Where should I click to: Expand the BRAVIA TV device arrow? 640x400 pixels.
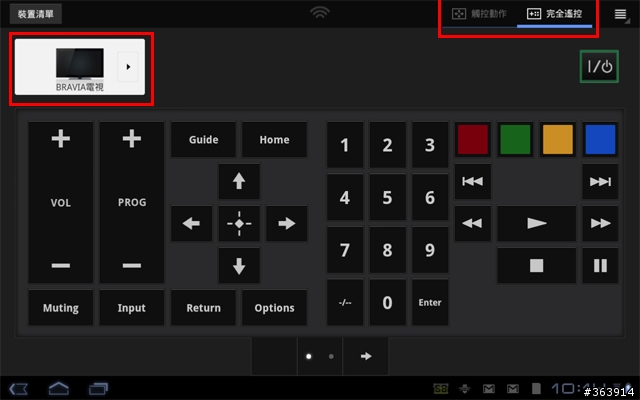tap(128, 67)
